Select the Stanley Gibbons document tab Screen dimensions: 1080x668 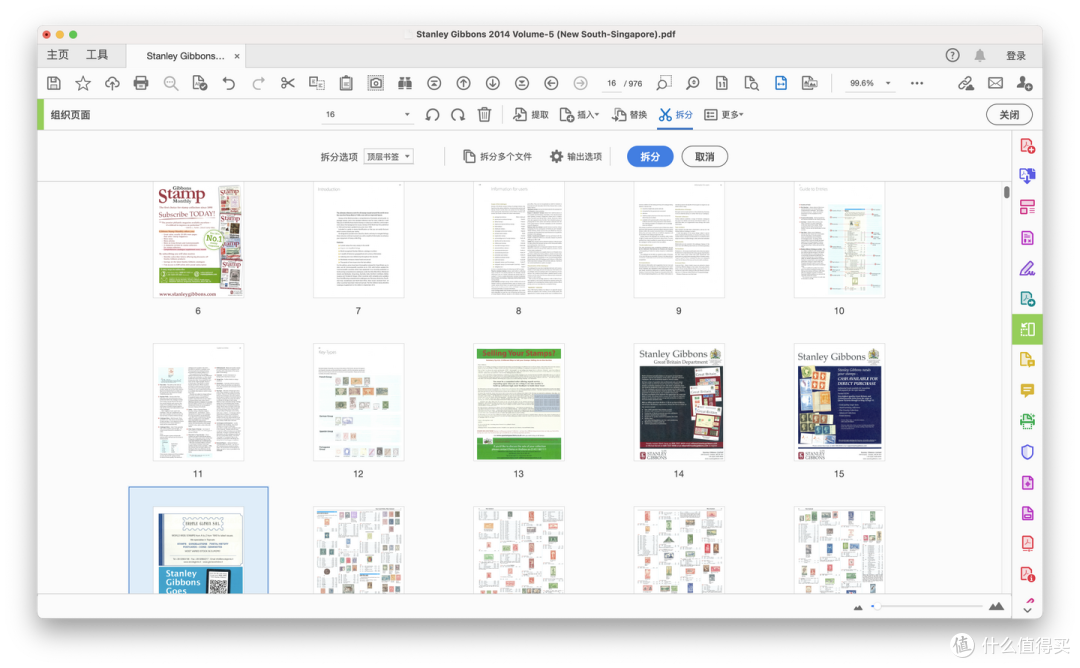(185, 56)
